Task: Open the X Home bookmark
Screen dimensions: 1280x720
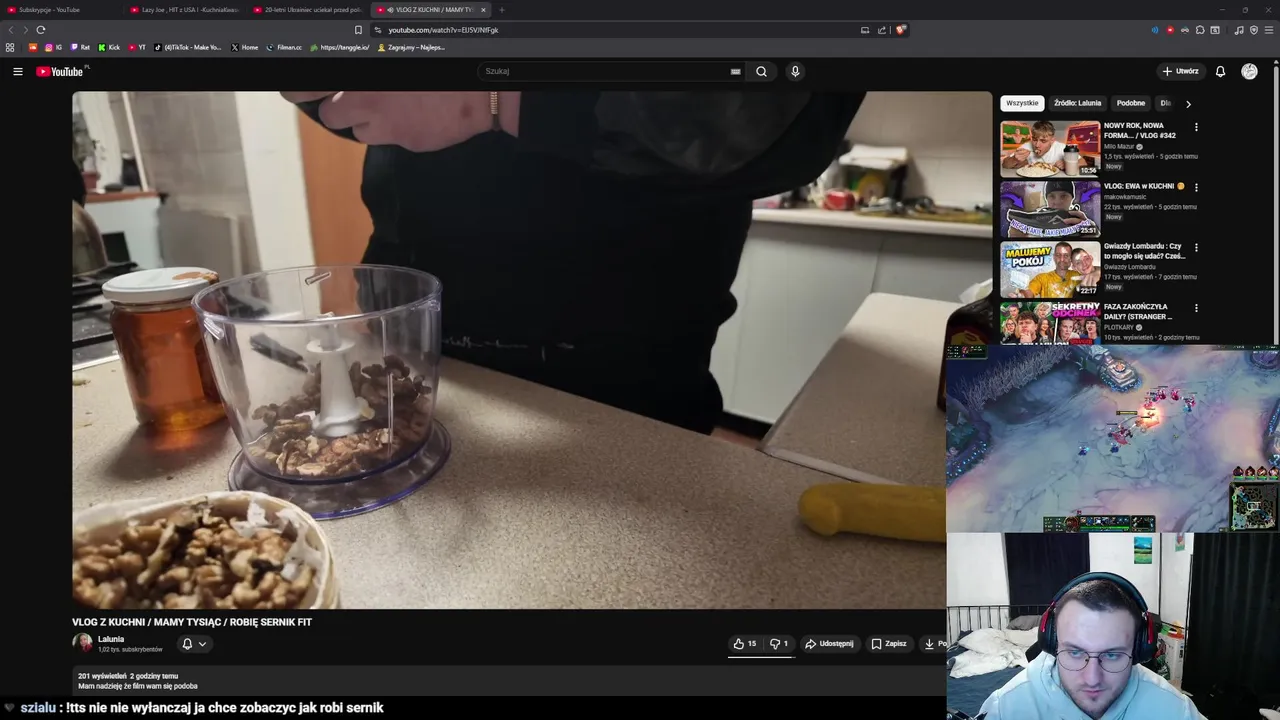Action: click(245, 47)
